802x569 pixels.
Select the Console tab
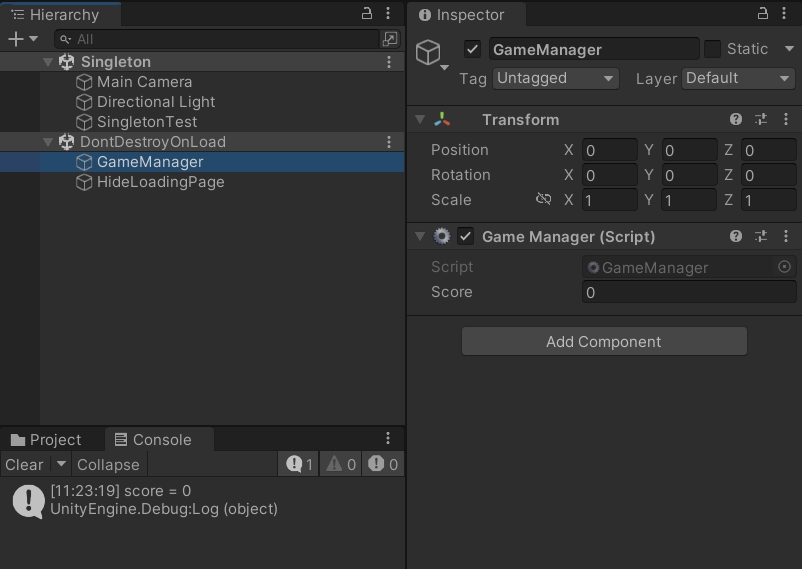(153, 440)
